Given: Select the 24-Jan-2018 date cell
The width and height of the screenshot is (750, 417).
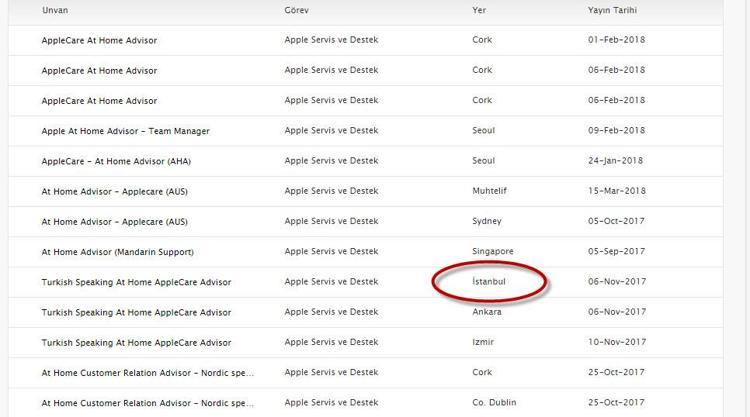Looking at the screenshot, I should coord(616,161).
